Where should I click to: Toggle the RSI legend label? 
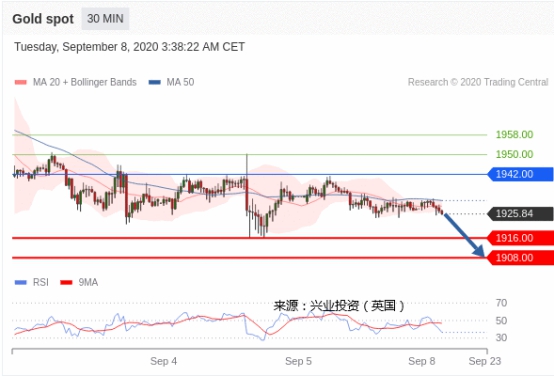click(41, 282)
